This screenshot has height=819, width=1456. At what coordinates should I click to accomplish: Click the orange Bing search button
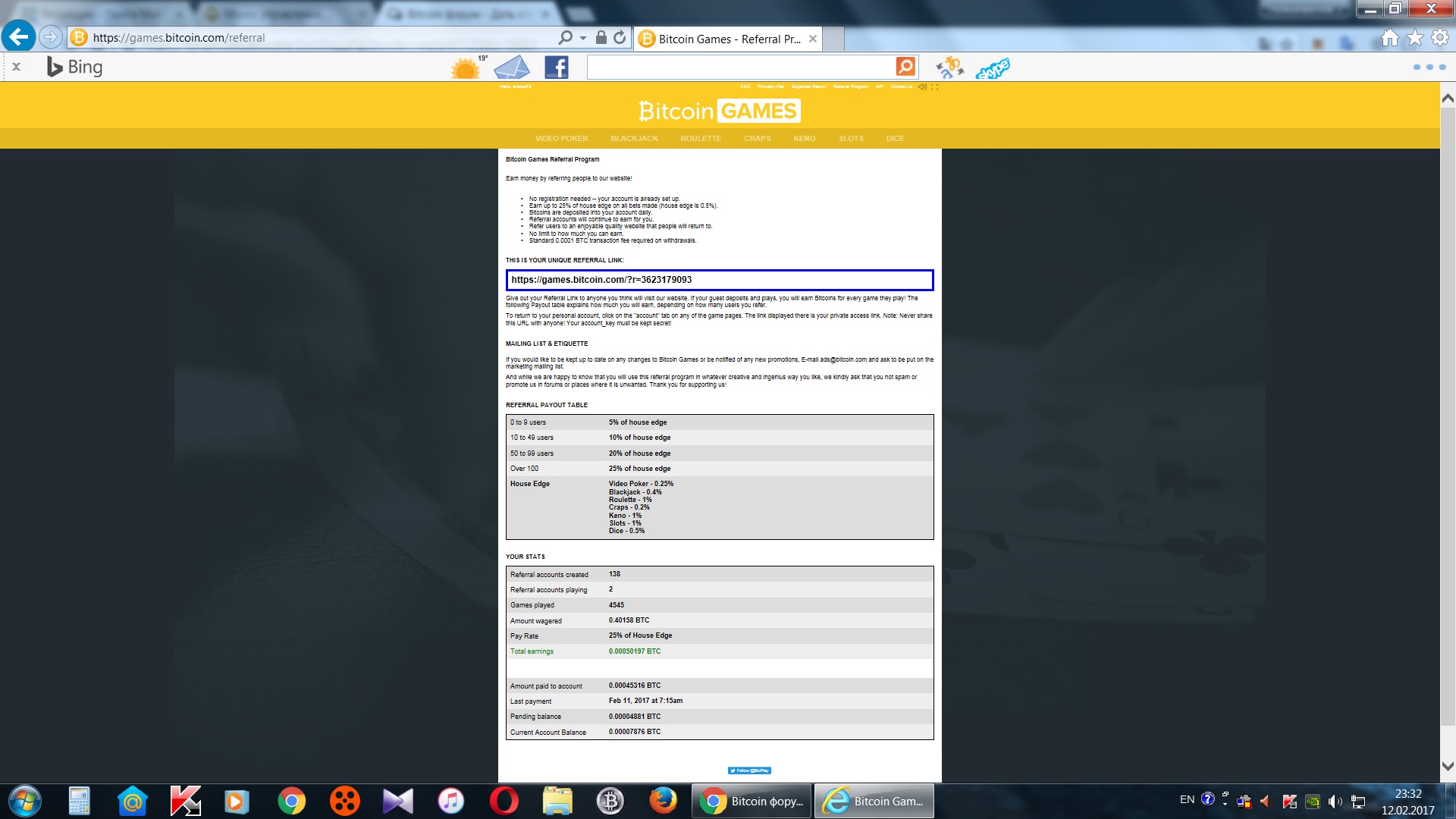(x=905, y=67)
